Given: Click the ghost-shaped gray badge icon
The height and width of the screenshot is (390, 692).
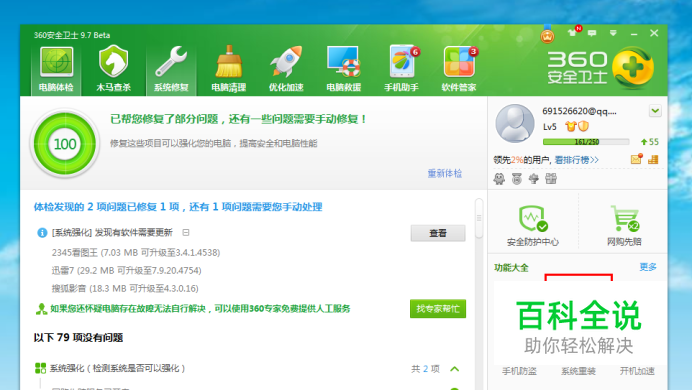Looking at the screenshot, I should 499,179.
